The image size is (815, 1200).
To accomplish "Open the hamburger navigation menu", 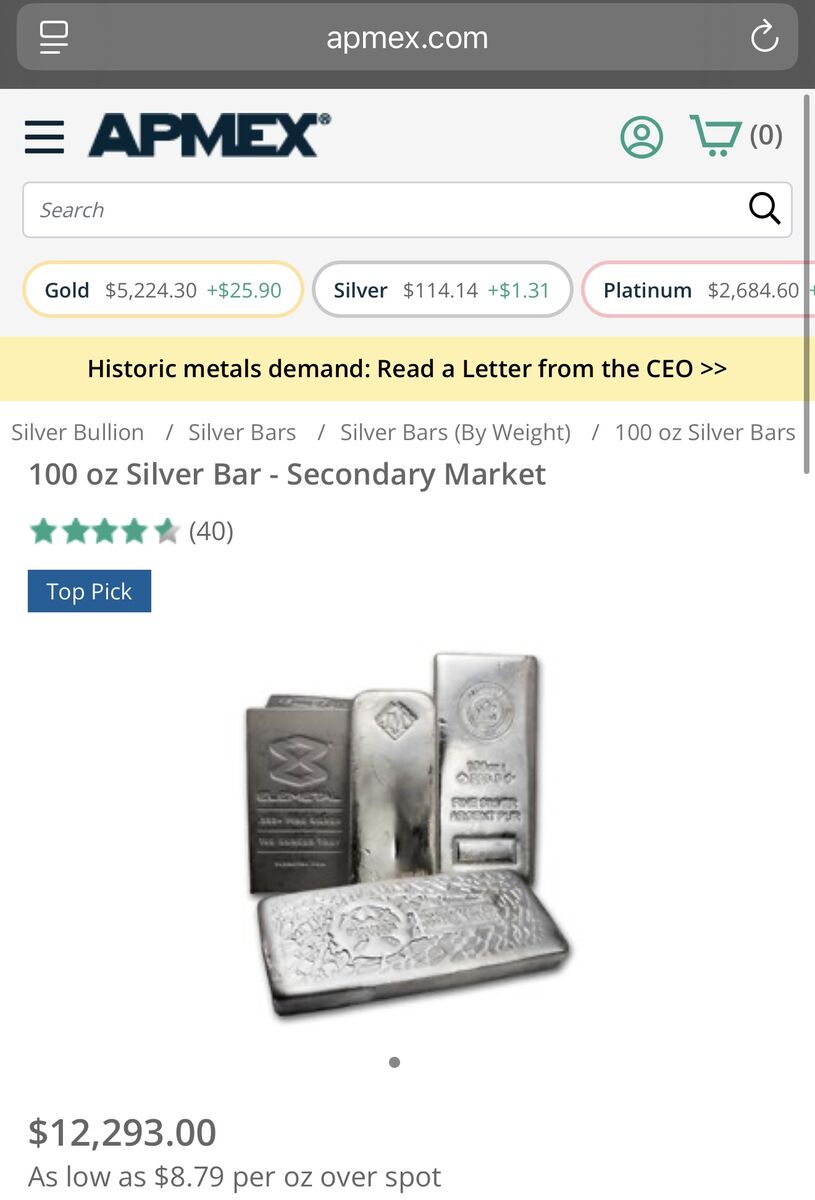I will [43, 137].
